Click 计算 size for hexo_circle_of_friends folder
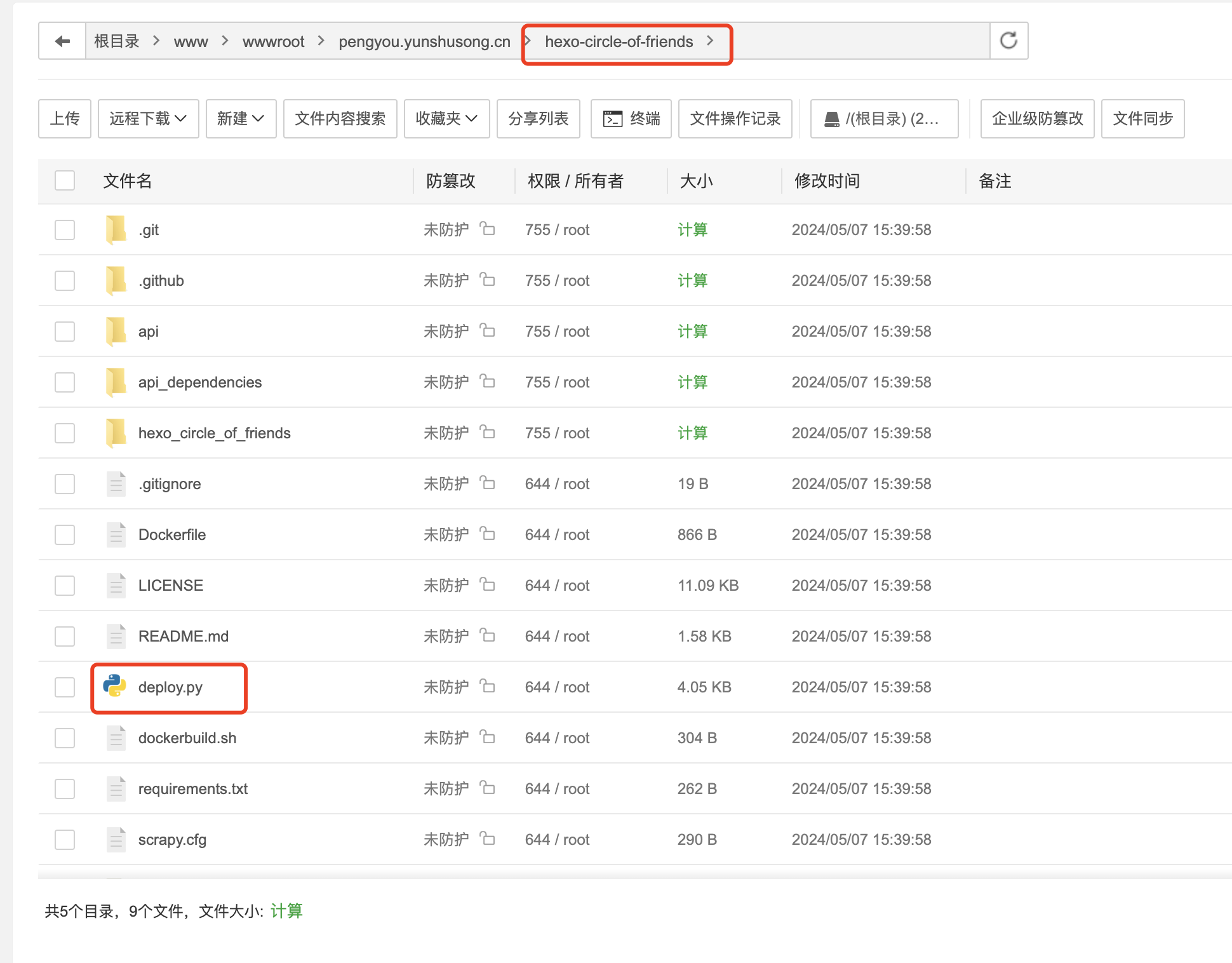Screen dimensions: 1232x963 click(692, 433)
